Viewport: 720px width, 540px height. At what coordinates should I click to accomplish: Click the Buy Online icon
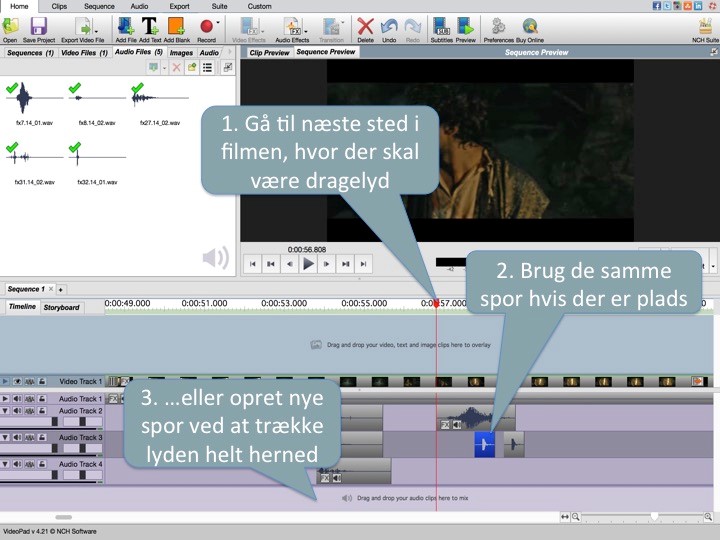(530, 27)
